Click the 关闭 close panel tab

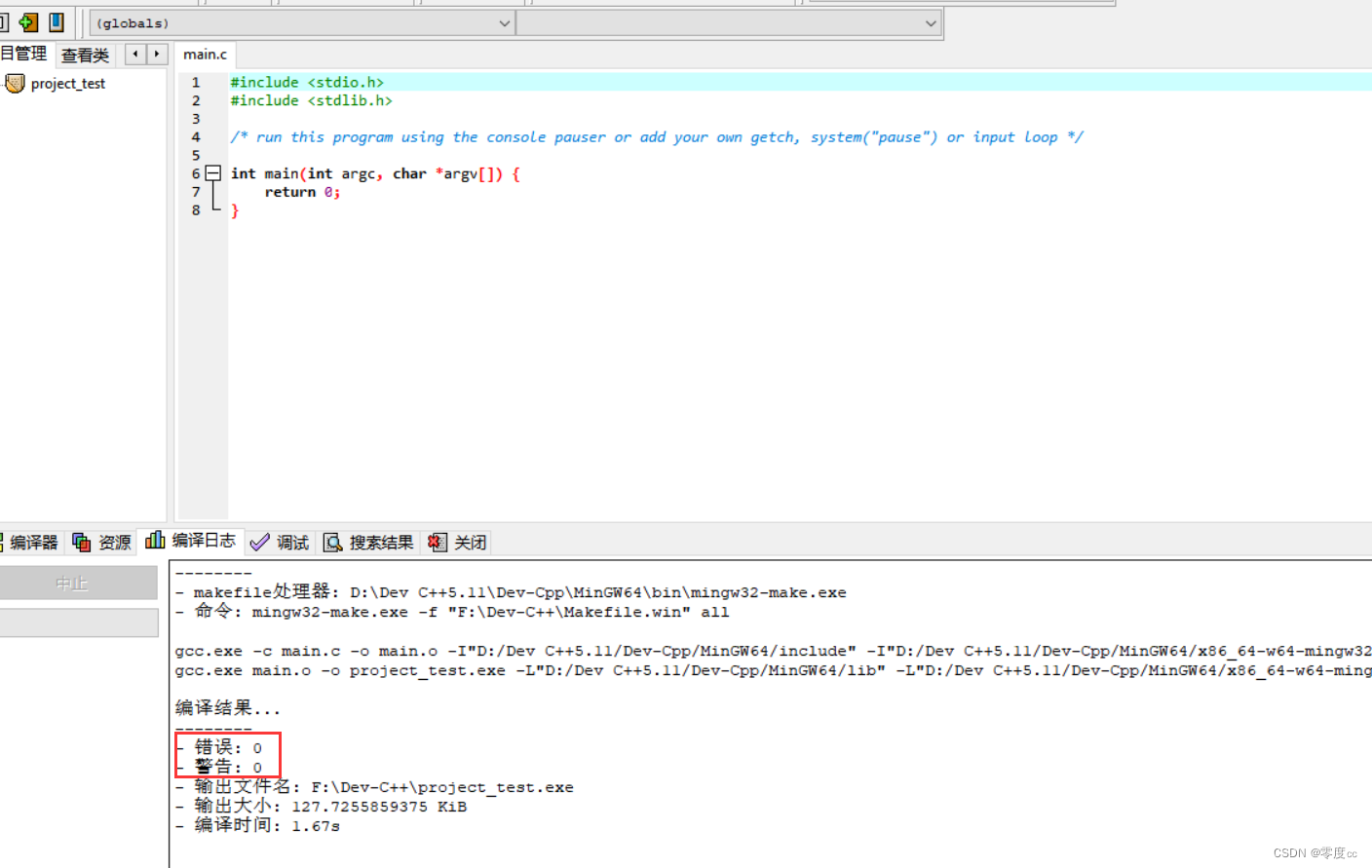[457, 543]
